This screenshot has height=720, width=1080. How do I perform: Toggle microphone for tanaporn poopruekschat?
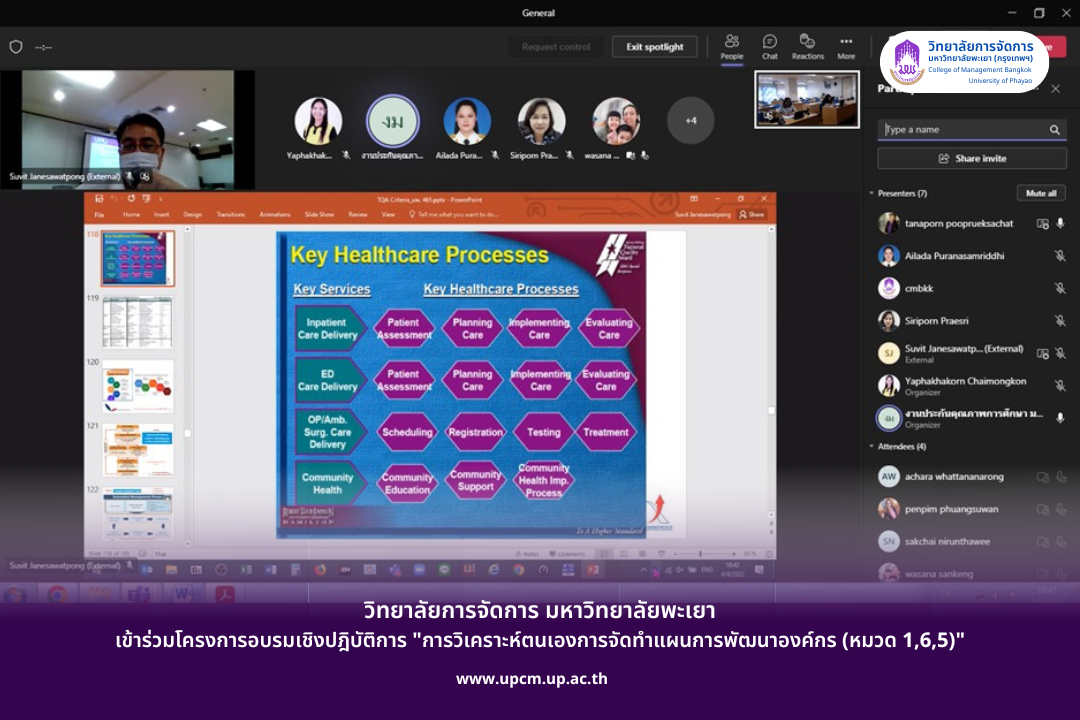coord(1060,223)
